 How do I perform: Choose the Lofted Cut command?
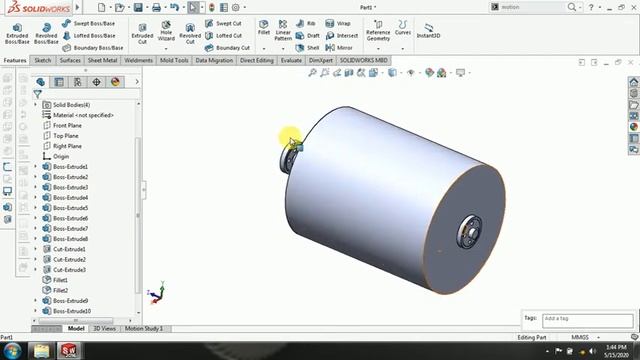(x=223, y=36)
